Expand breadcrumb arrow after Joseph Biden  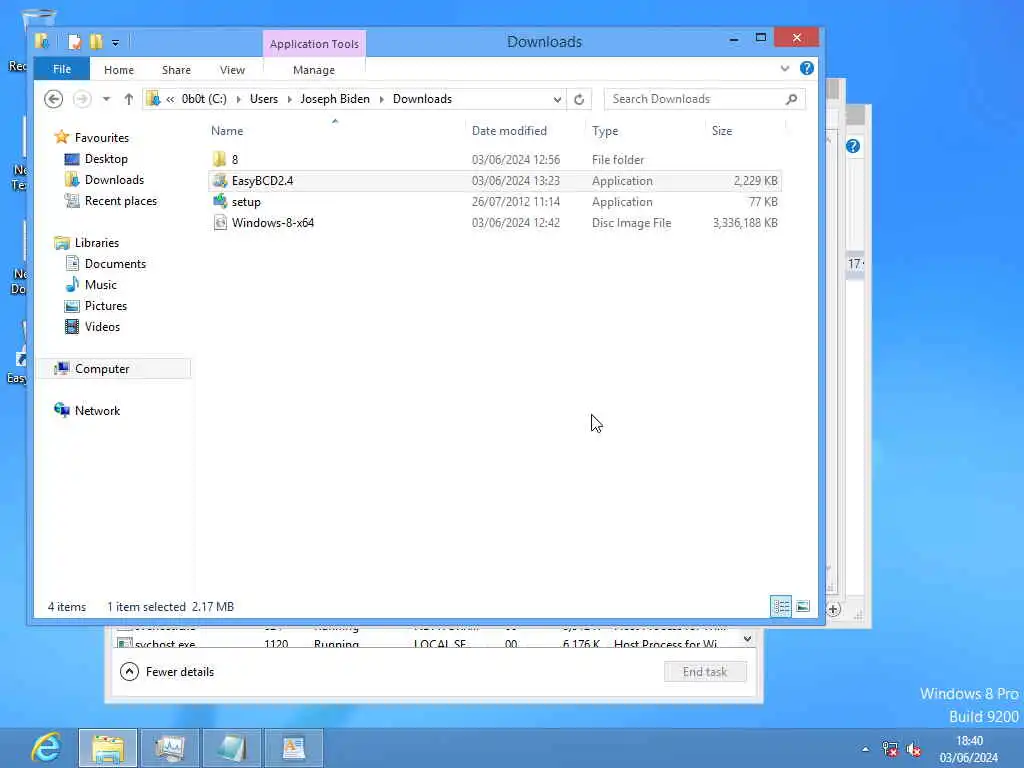[381, 99]
